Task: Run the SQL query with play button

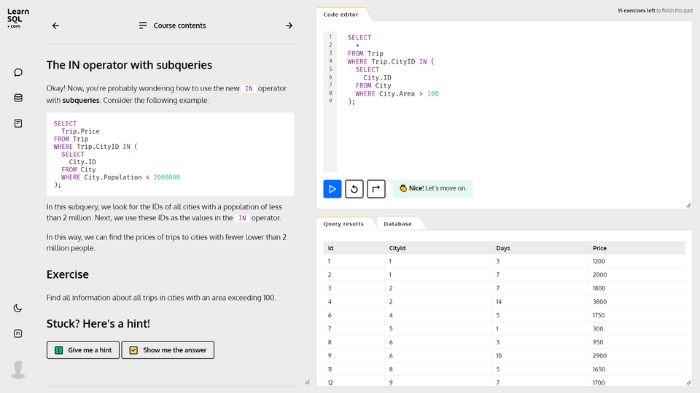Action: point(332,189)
